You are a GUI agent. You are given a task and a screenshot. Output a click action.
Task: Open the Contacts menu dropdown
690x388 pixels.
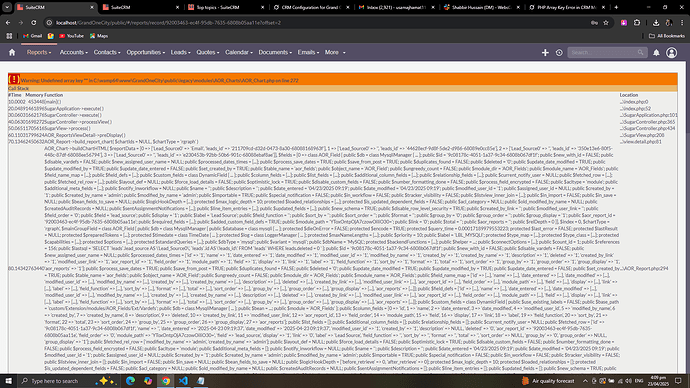[x=107, y=52]
